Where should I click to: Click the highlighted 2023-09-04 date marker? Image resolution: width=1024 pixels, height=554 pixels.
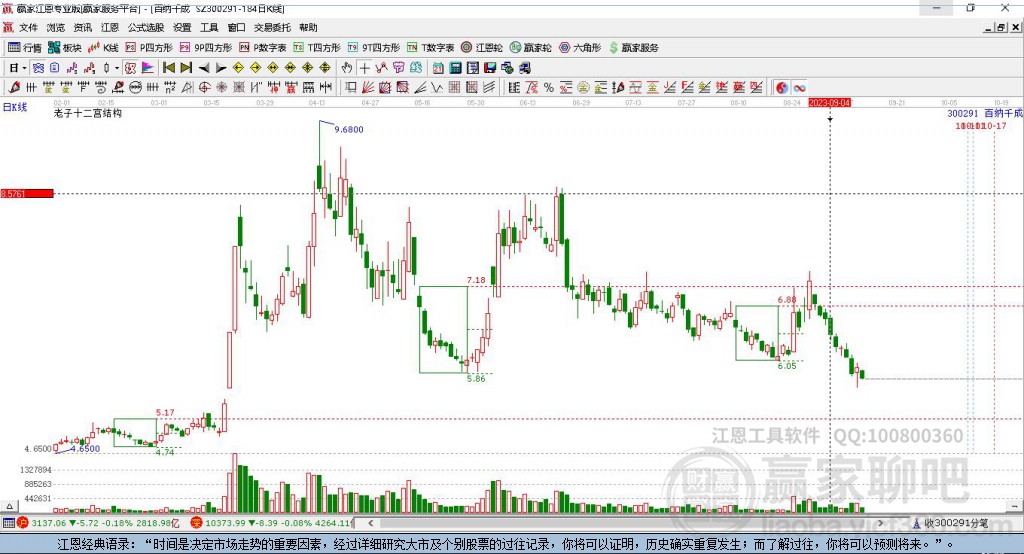(x=829, y=103)
